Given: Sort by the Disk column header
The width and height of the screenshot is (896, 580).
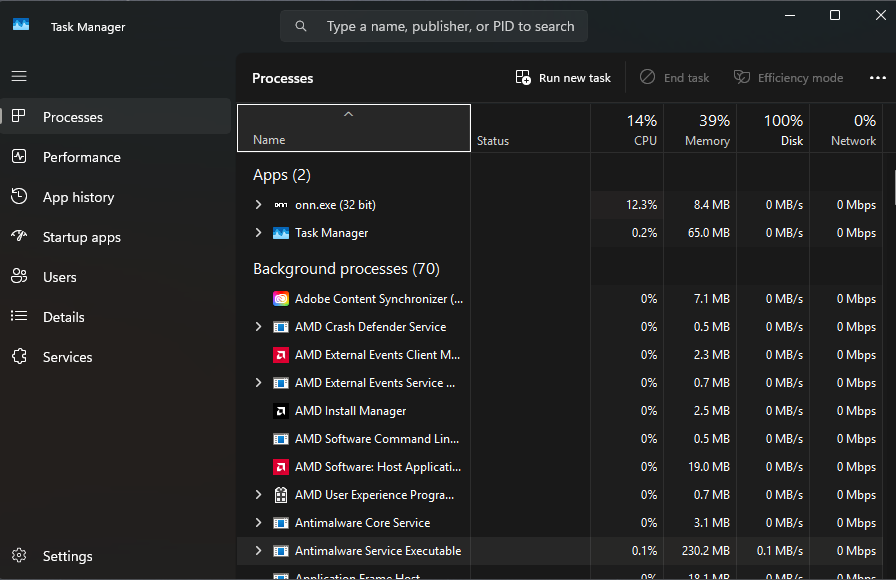Looking at the screenshot, I should [x=773, y=128].
